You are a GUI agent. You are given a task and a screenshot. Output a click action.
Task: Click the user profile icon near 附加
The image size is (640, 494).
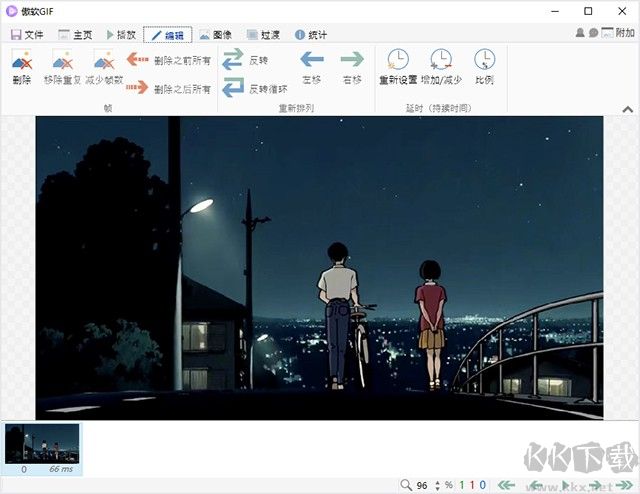tap(580, 33)
